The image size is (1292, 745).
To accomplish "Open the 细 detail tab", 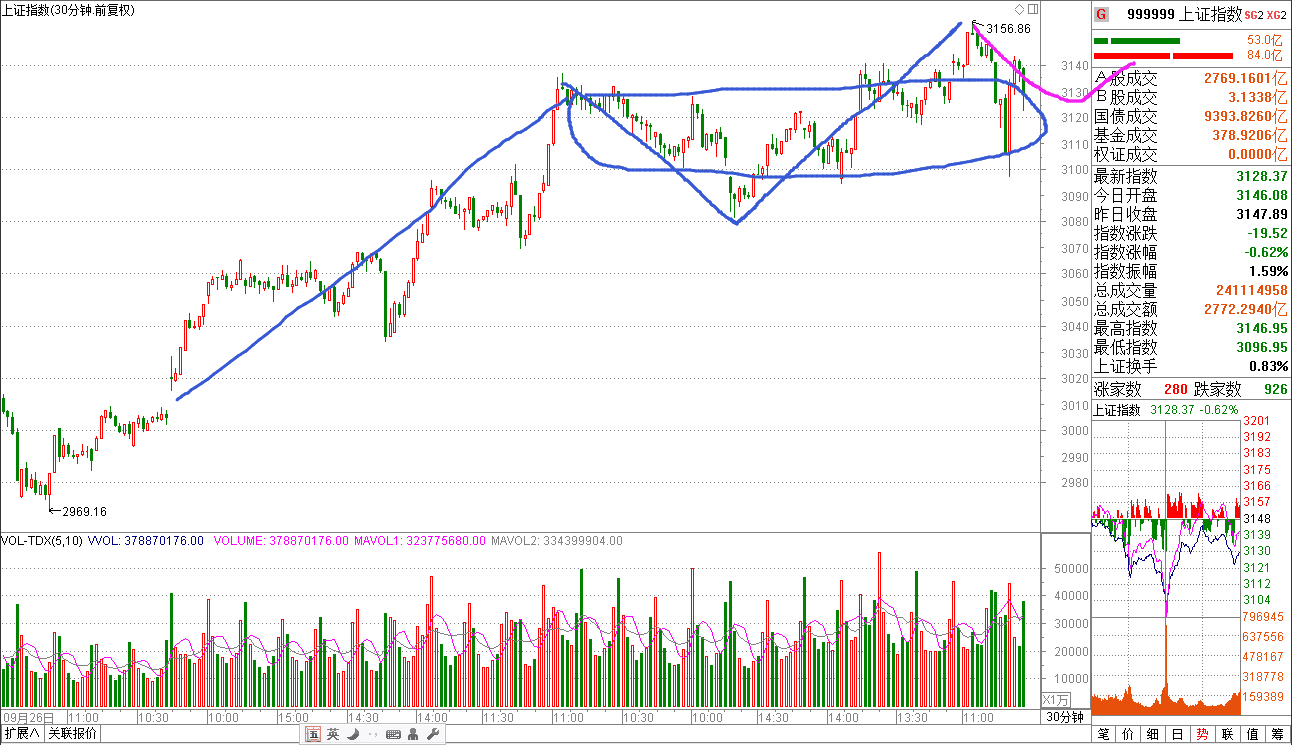I will pyautogui.click(x=1153, y=735).
